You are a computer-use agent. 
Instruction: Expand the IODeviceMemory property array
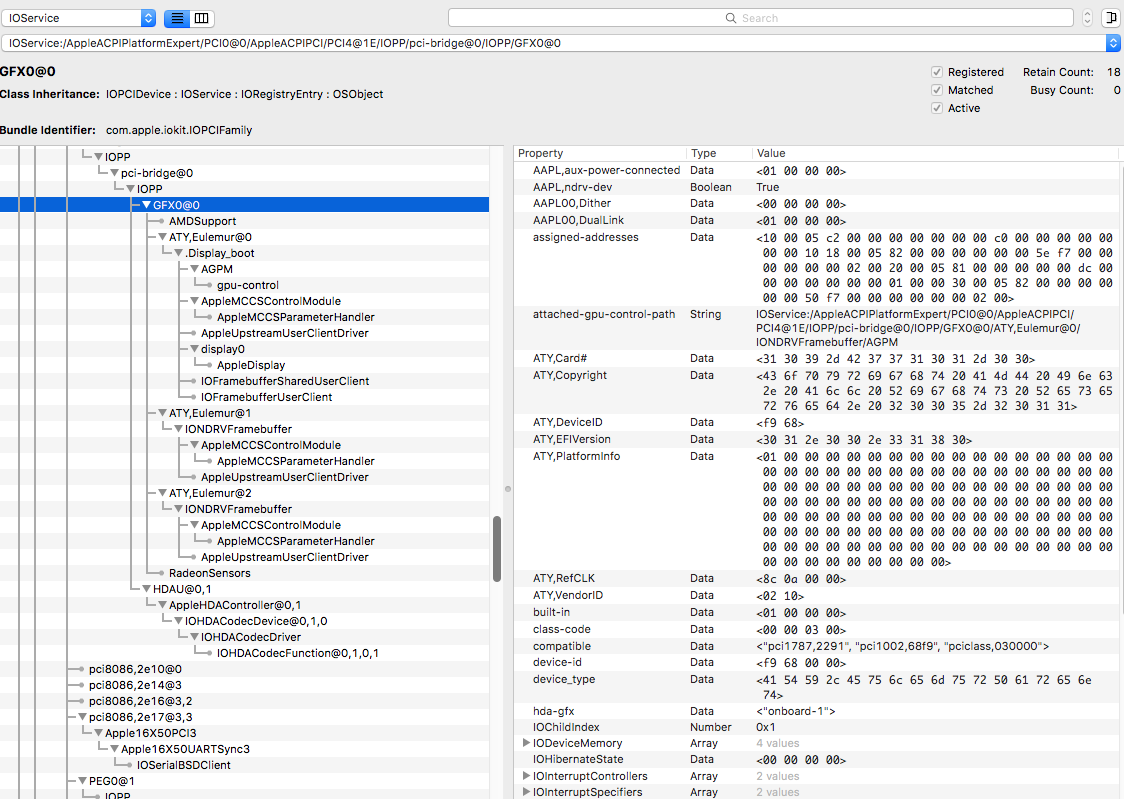point(527,743)
